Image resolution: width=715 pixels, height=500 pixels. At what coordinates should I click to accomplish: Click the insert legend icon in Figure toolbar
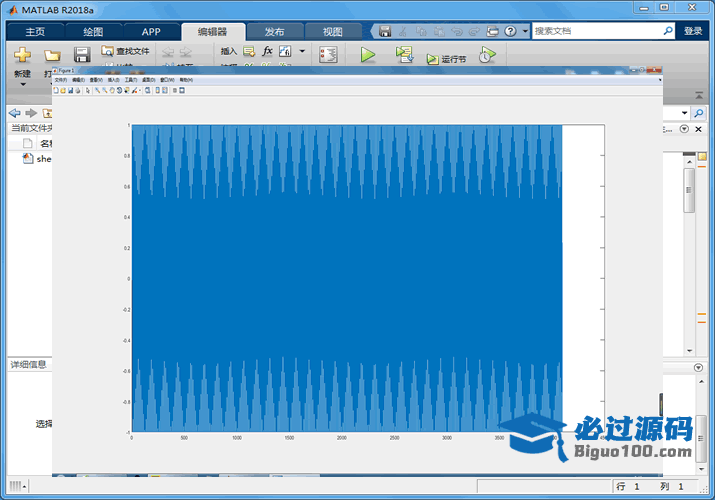(x=165, y=91)
